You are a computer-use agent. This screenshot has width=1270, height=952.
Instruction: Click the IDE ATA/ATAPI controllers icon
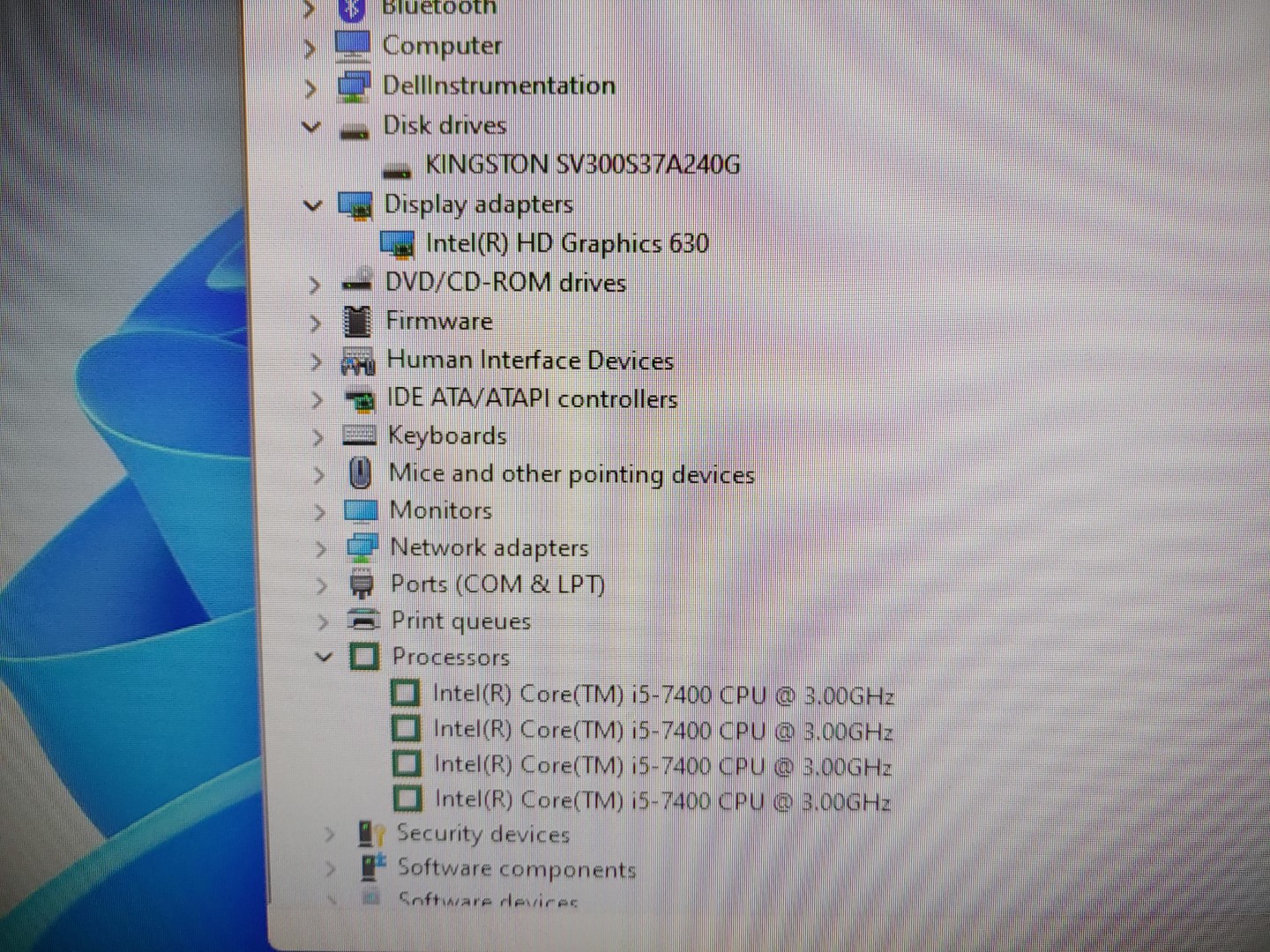click(x=359, y=400)
